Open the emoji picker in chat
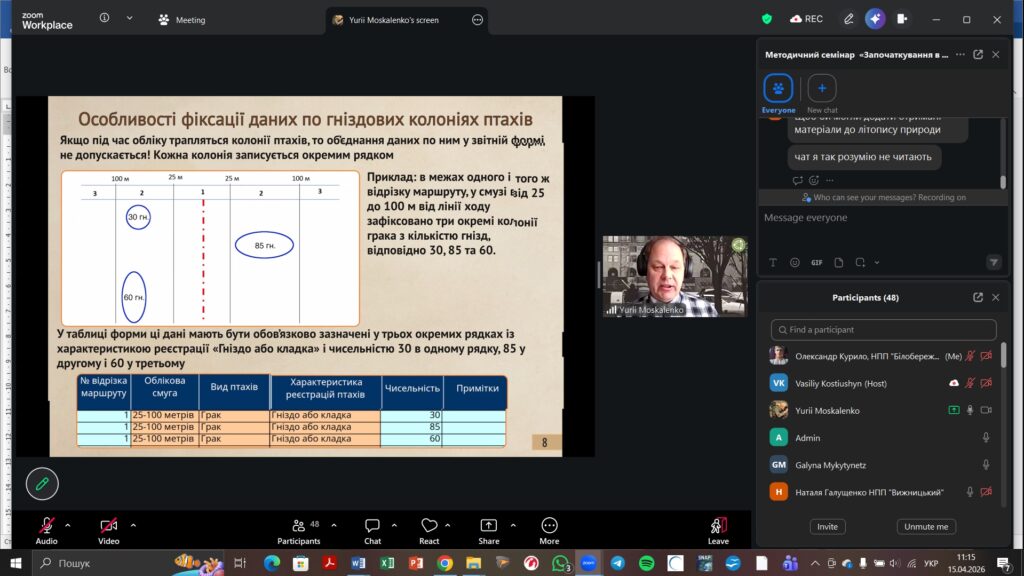The image size is (1024, 576). pos(795,262)
